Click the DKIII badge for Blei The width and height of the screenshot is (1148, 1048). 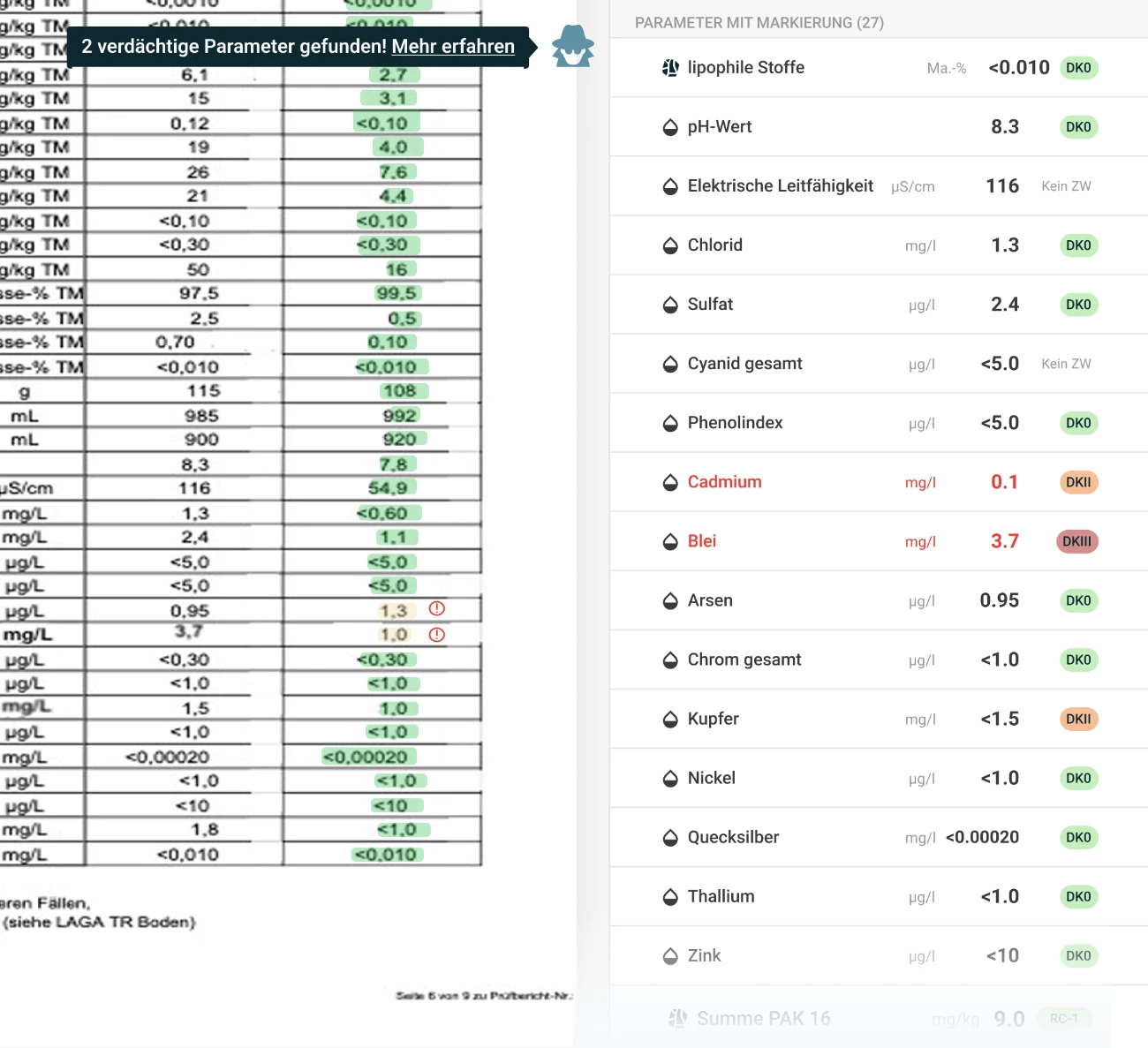pyautogui.click(x=1077, y=541)
